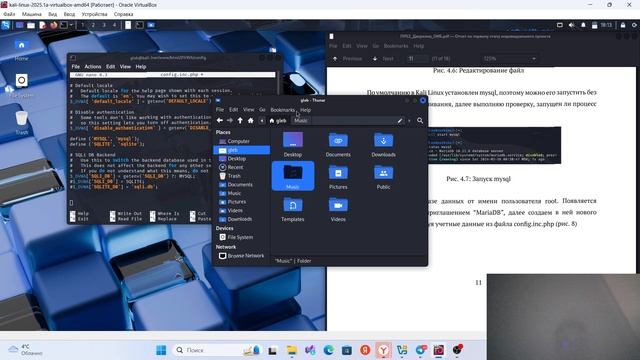Click the volume icon in Kali panel
640x360 pixels.
(571, 25)
